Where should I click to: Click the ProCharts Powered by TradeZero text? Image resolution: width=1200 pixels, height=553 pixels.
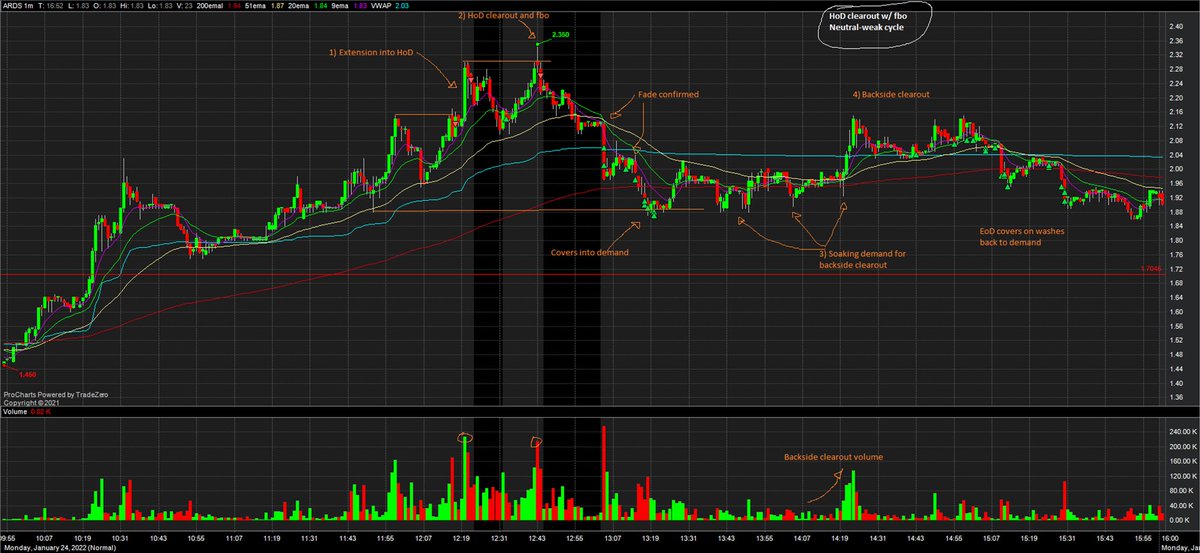pos(54,395)
